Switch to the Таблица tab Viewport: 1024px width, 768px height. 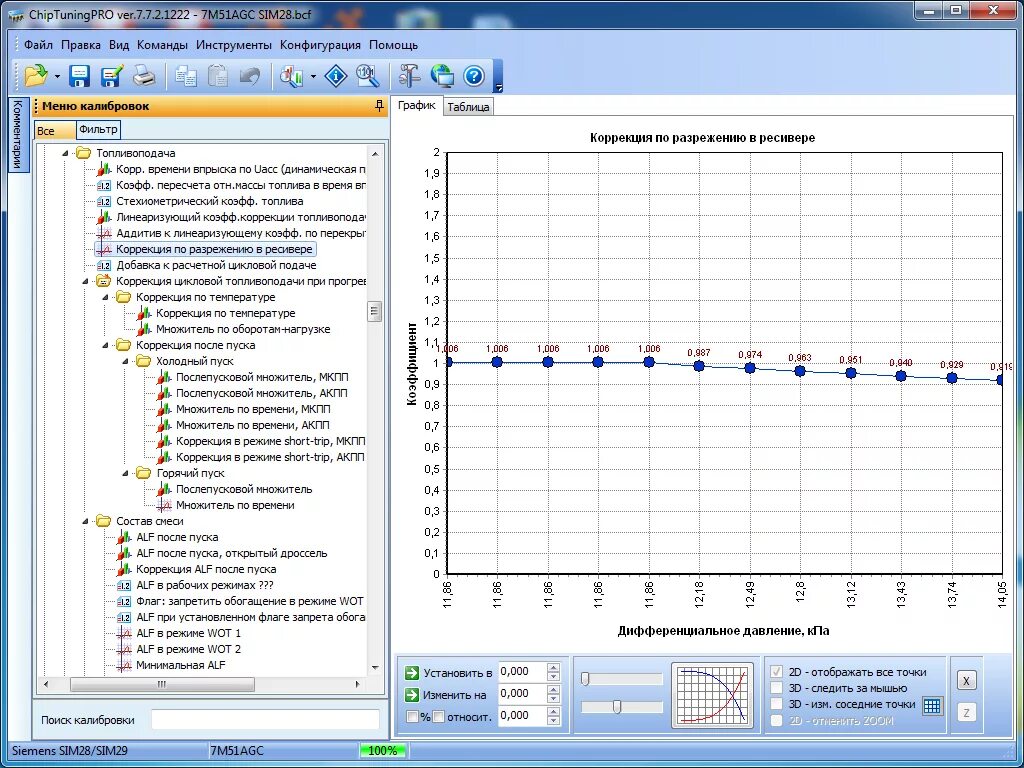click(468, 108)
